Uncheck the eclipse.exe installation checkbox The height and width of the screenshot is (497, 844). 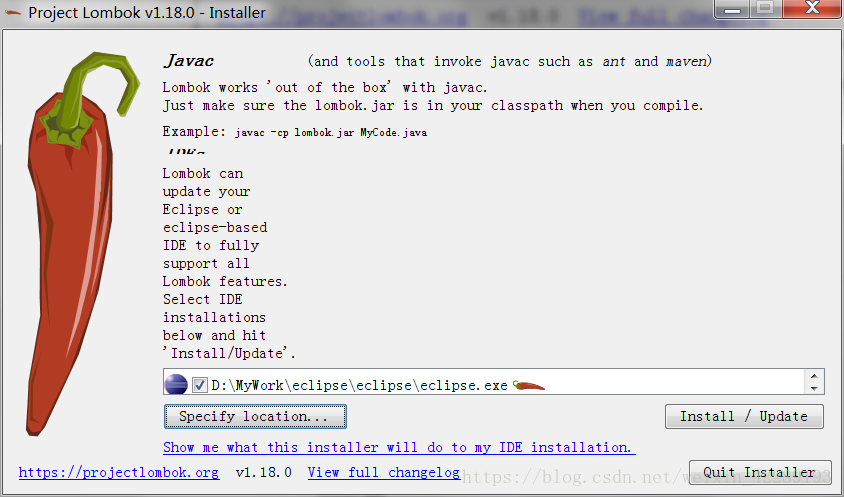pyautogui.click(x=200, y=385)
